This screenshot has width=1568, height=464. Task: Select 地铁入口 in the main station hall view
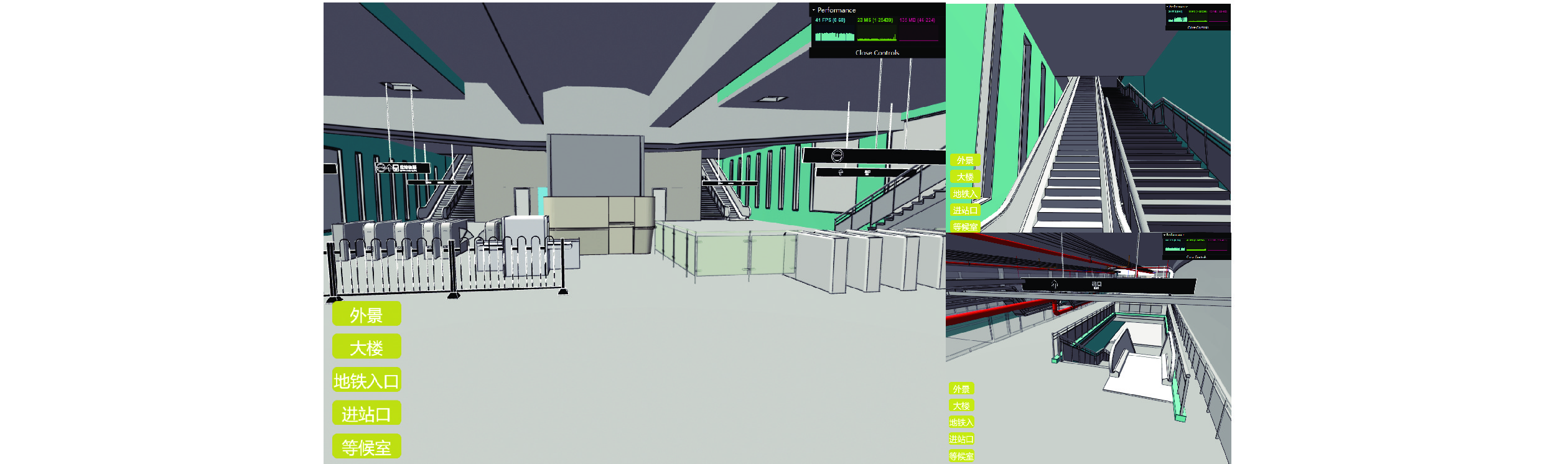click(366, 379)
